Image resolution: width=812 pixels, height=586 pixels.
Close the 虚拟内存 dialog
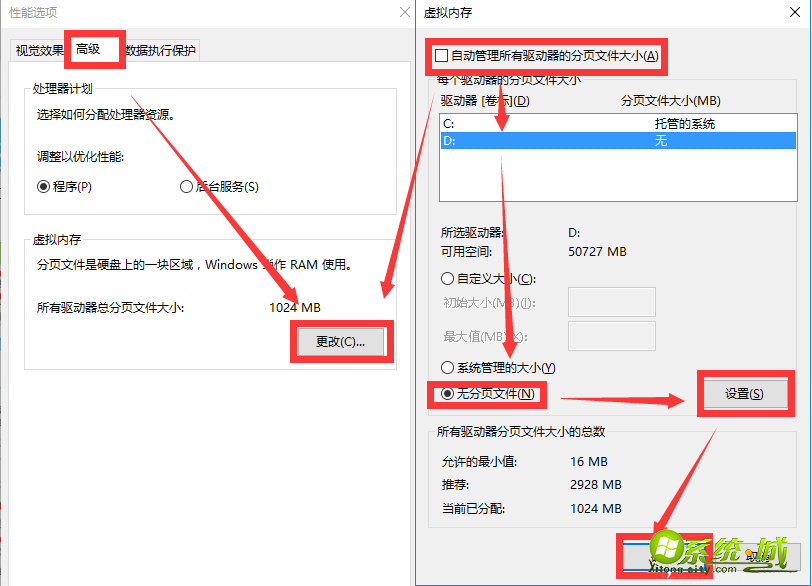[793, 13]
